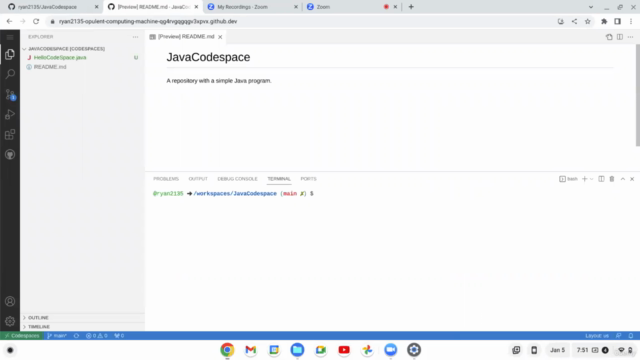The height and width of the screenshot is (360, 640).
Task: Click the editor vertical scrollbar
Action: coord(637,95)
